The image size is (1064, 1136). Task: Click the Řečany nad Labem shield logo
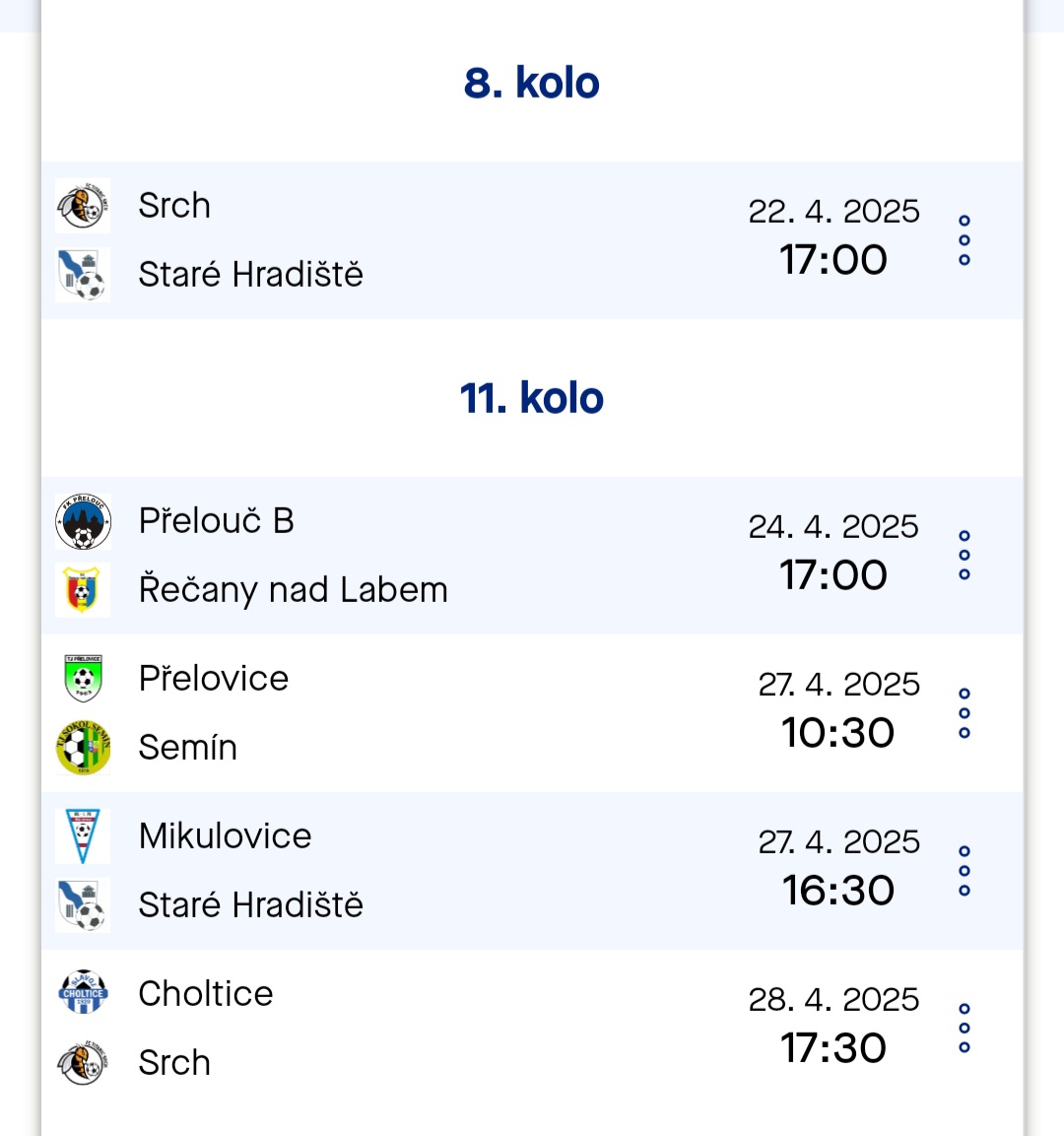pos(83,590)
